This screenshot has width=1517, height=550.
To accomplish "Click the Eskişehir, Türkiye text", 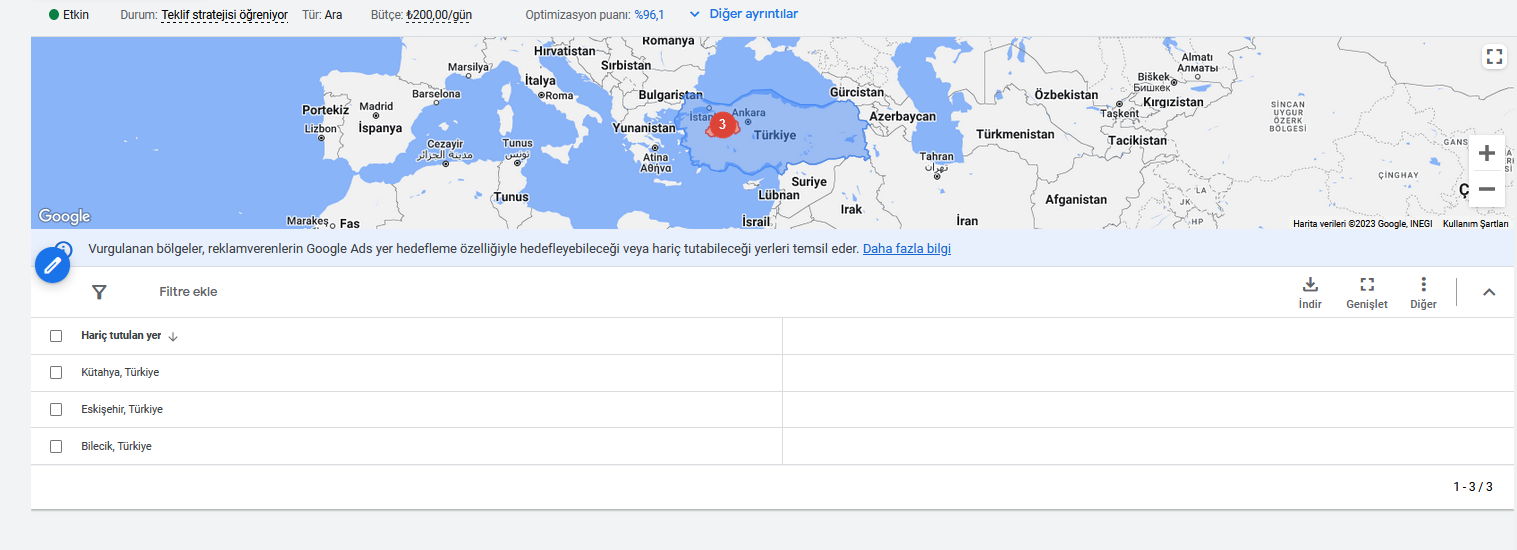I will click(x=122, y=409).
